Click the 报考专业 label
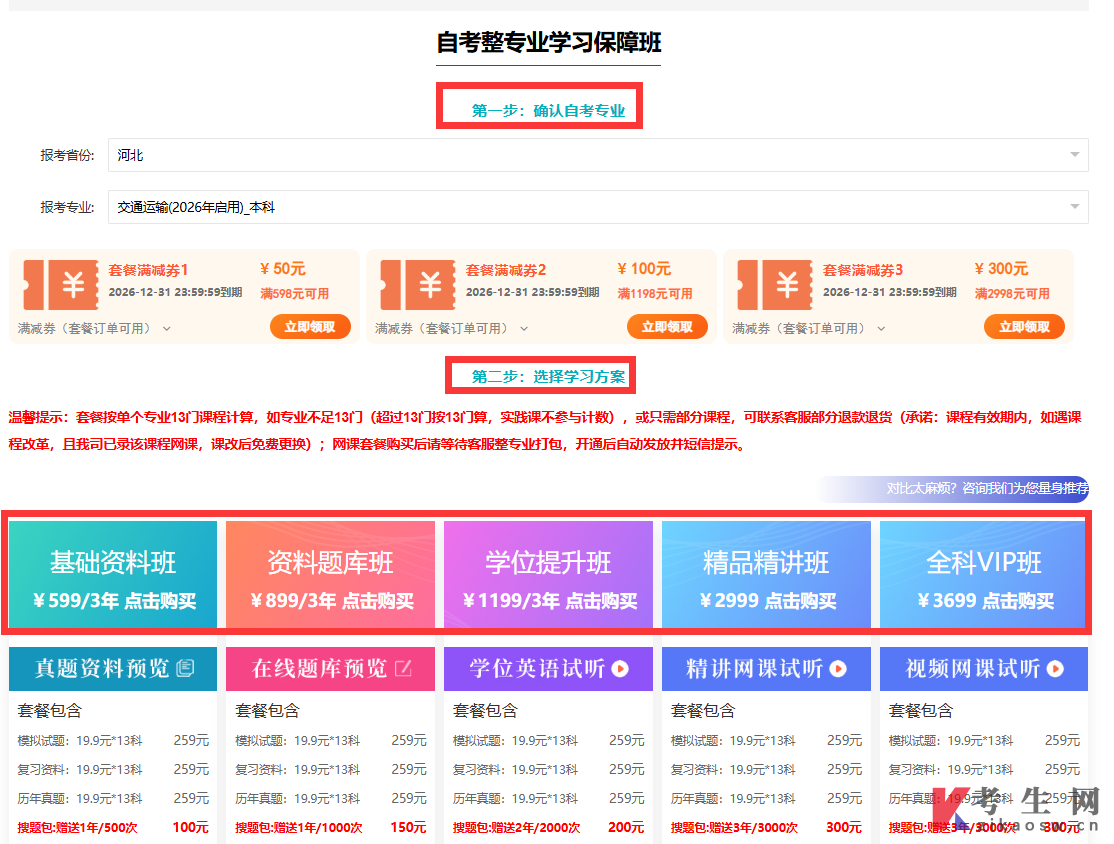This screenshot has height=844, width=1114. pos(67,207)
